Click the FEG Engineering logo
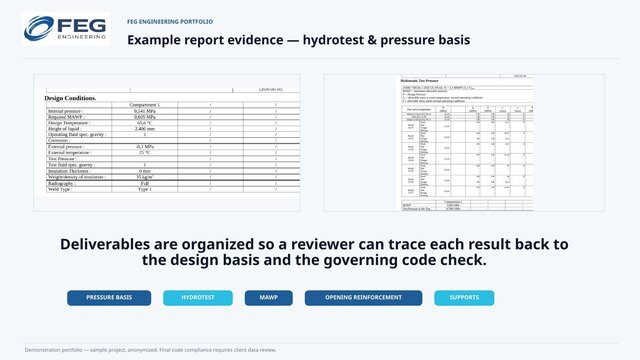The width and height of the screenshot is (640, 360). tap(66, 29)
